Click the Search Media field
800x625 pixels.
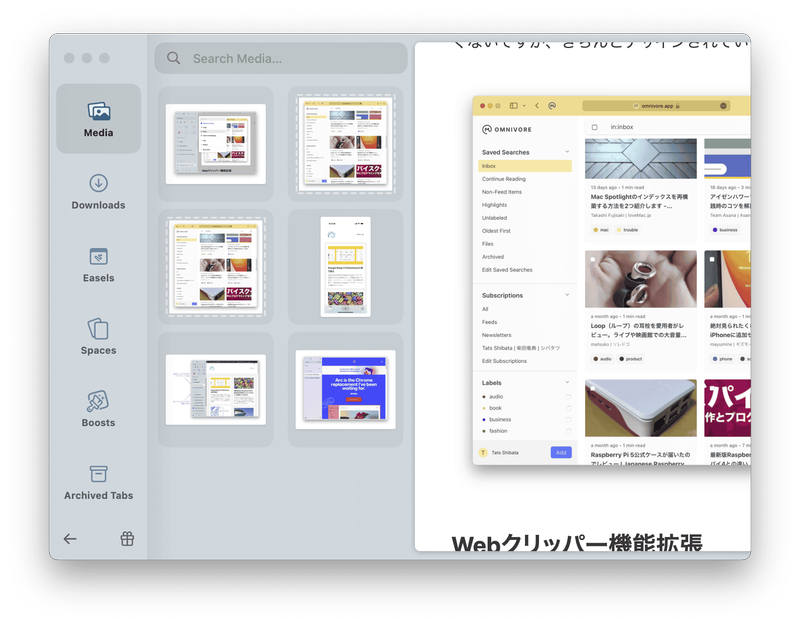click(281, 58)
